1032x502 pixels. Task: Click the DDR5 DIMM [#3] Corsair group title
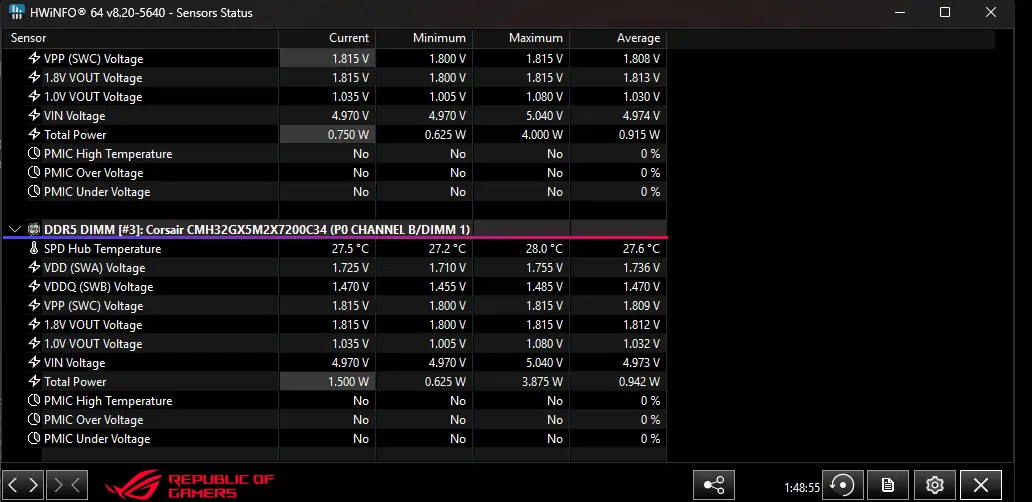point(257,230)
